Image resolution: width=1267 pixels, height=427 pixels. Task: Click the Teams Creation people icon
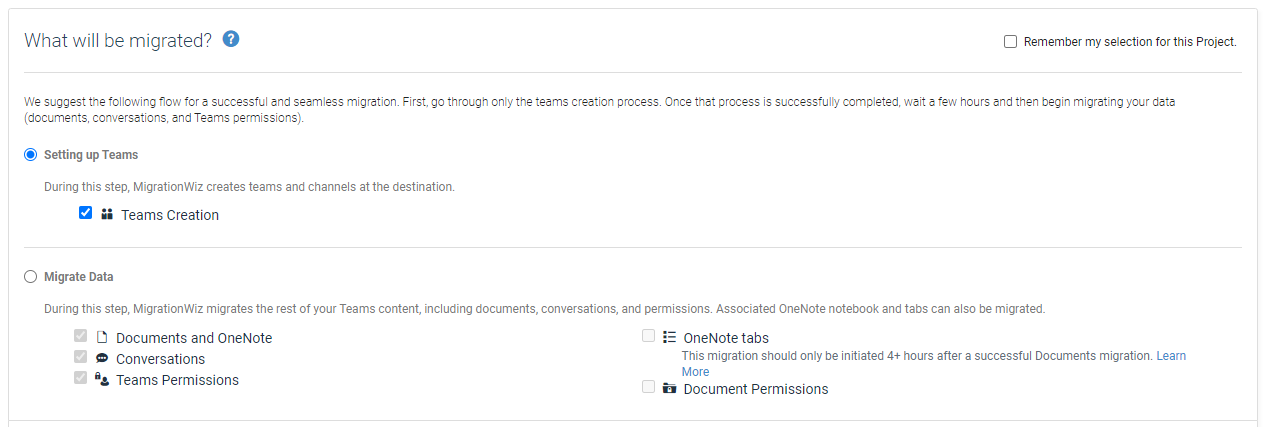(107, 214)
